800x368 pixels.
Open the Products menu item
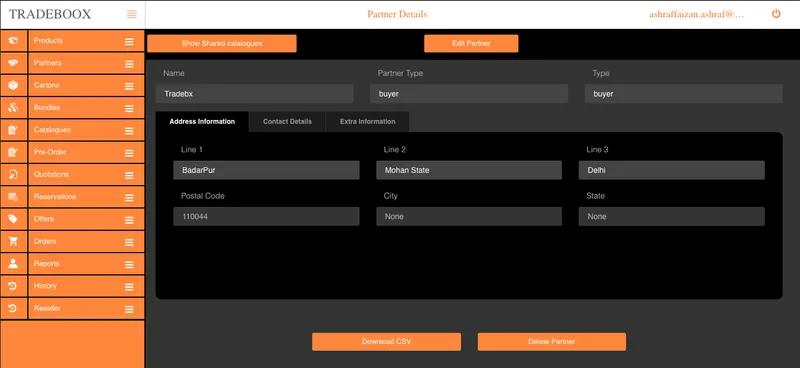86,41
